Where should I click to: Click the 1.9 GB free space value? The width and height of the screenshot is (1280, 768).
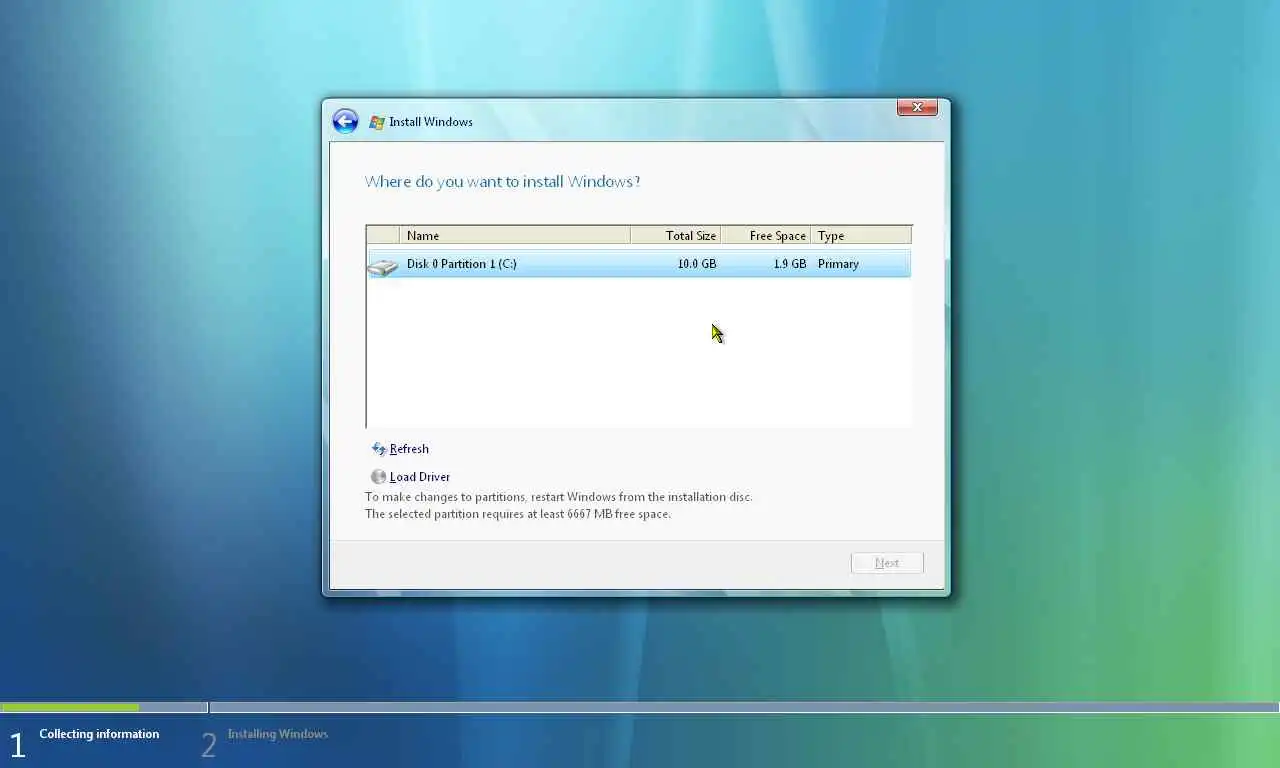pos(788,264)
